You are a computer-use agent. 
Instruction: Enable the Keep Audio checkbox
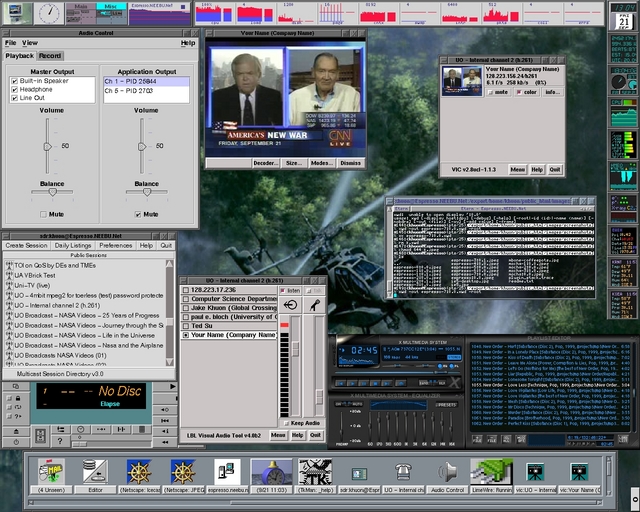[x=286, y=423]
